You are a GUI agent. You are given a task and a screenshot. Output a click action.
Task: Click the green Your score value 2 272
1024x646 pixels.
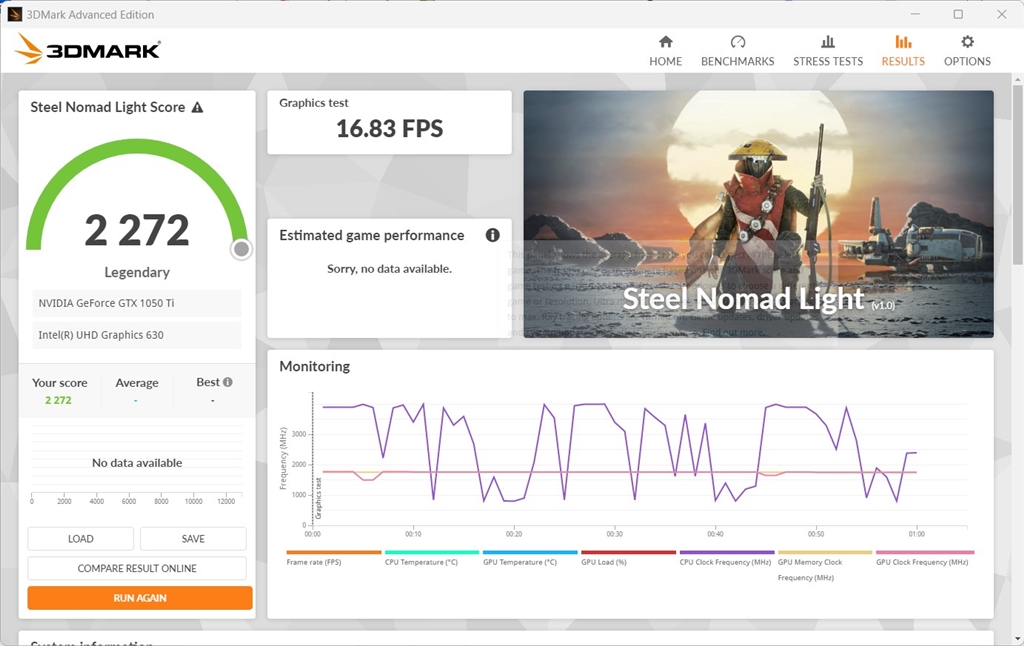click(x=58, y=400)
